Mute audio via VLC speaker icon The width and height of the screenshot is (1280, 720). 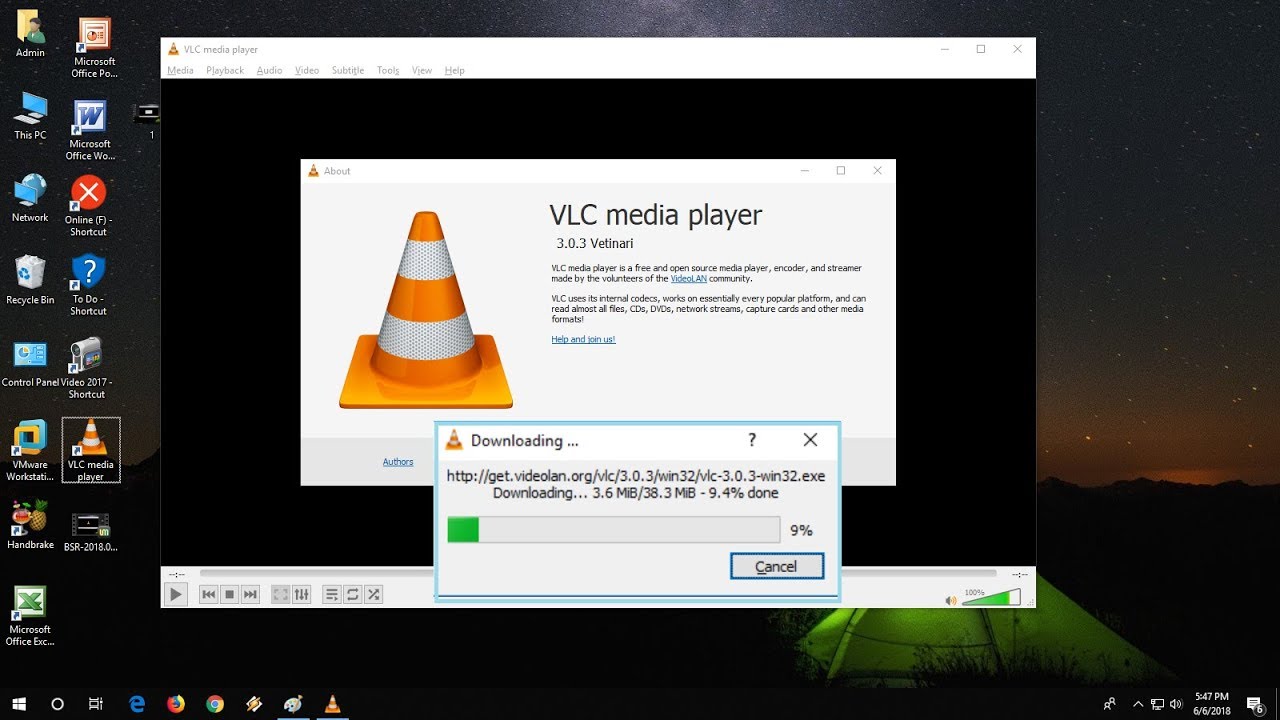951,600
